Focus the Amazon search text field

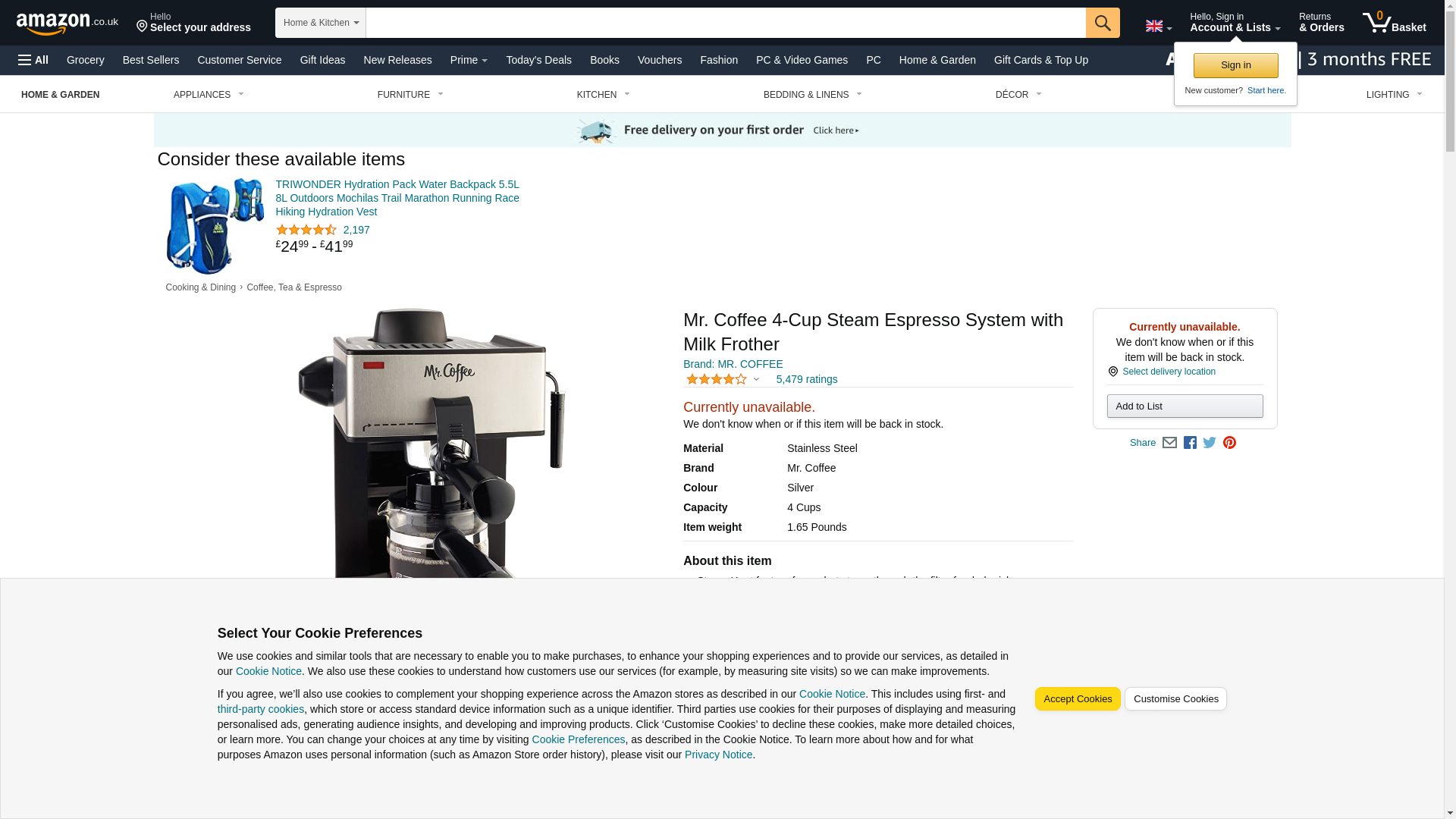tap(725, 23)
